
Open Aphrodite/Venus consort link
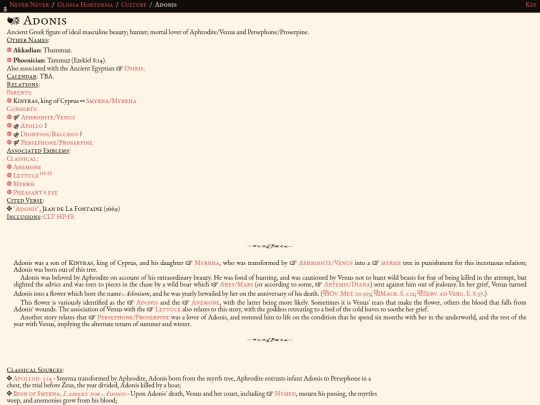click(x=48, y=117)
